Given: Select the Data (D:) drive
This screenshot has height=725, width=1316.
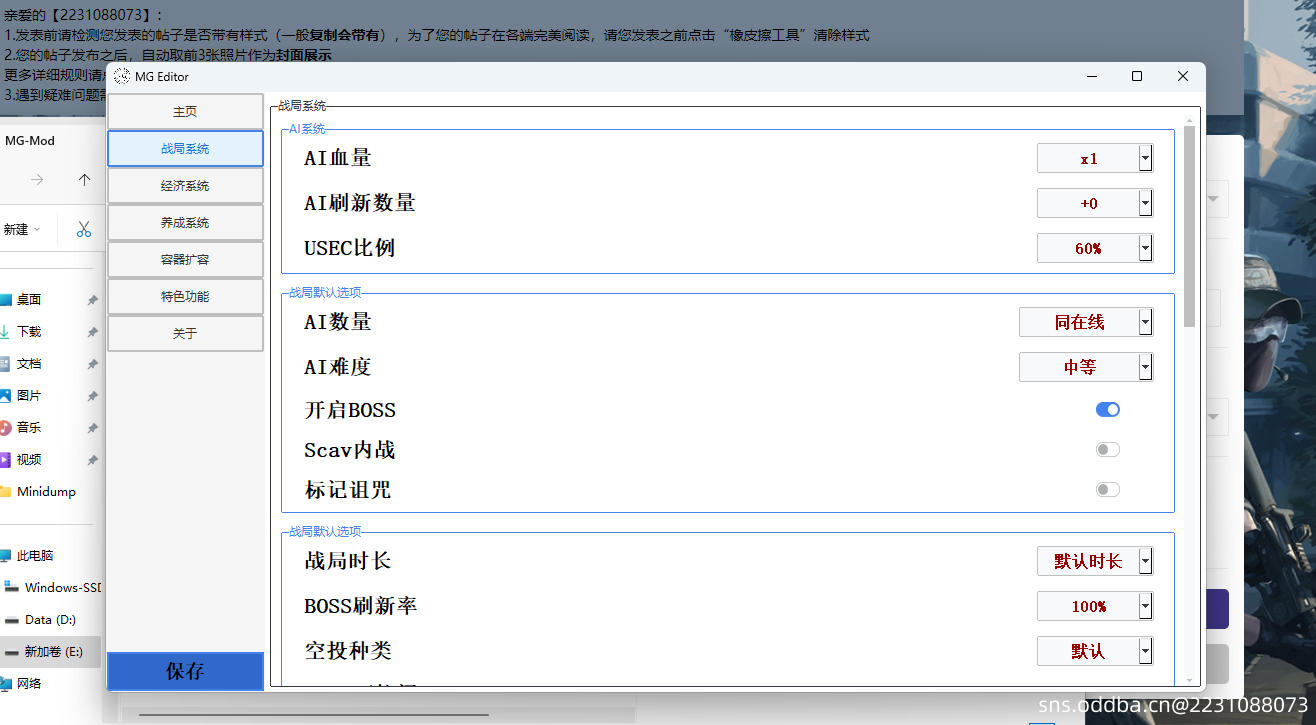Looking at the screenshot, I should 50,619.
